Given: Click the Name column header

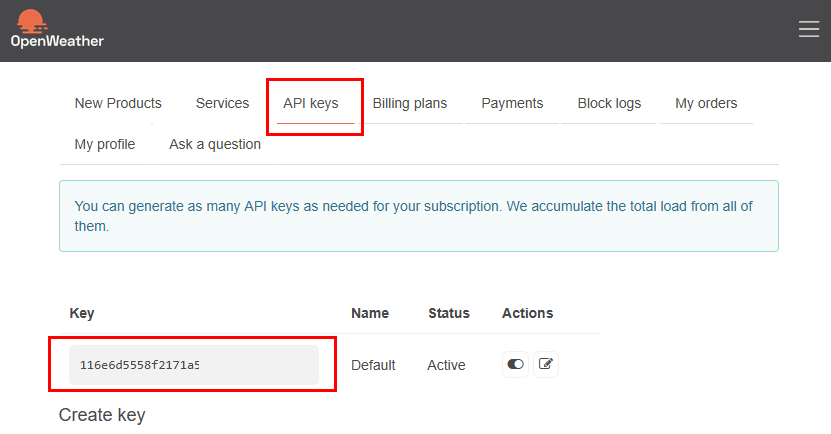Looking at the screenshot, I should coord(370,313).
